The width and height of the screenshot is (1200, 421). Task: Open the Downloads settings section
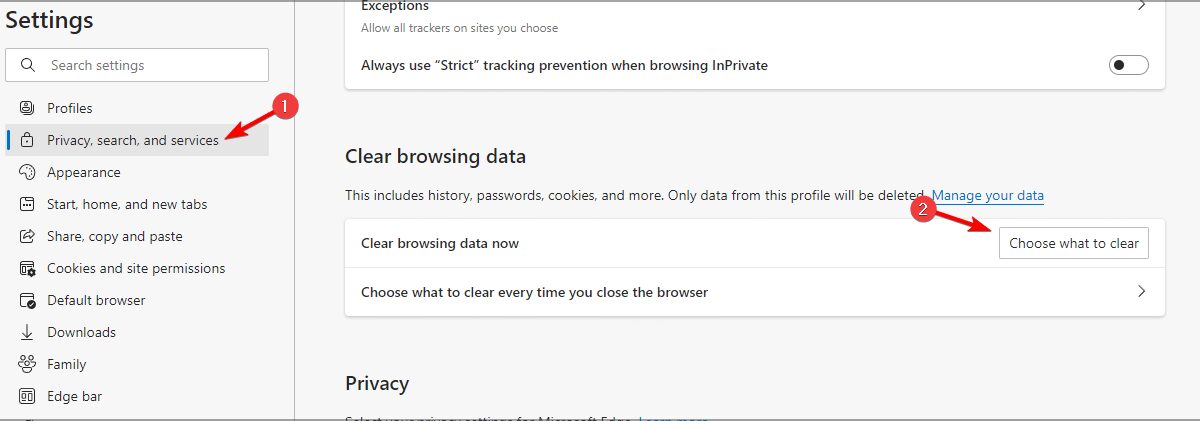coord(81,332)
